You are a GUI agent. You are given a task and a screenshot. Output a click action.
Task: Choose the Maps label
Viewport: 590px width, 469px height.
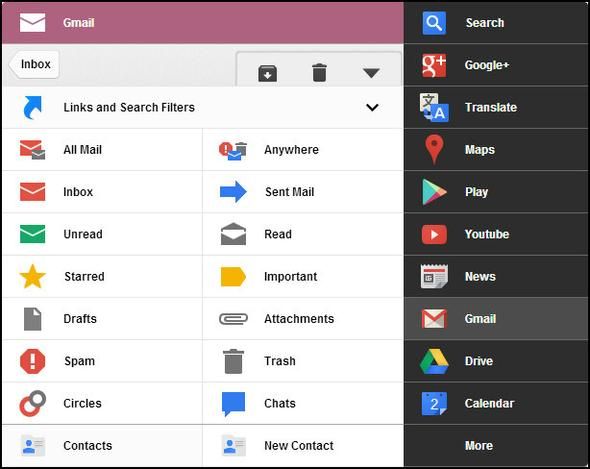480,150
